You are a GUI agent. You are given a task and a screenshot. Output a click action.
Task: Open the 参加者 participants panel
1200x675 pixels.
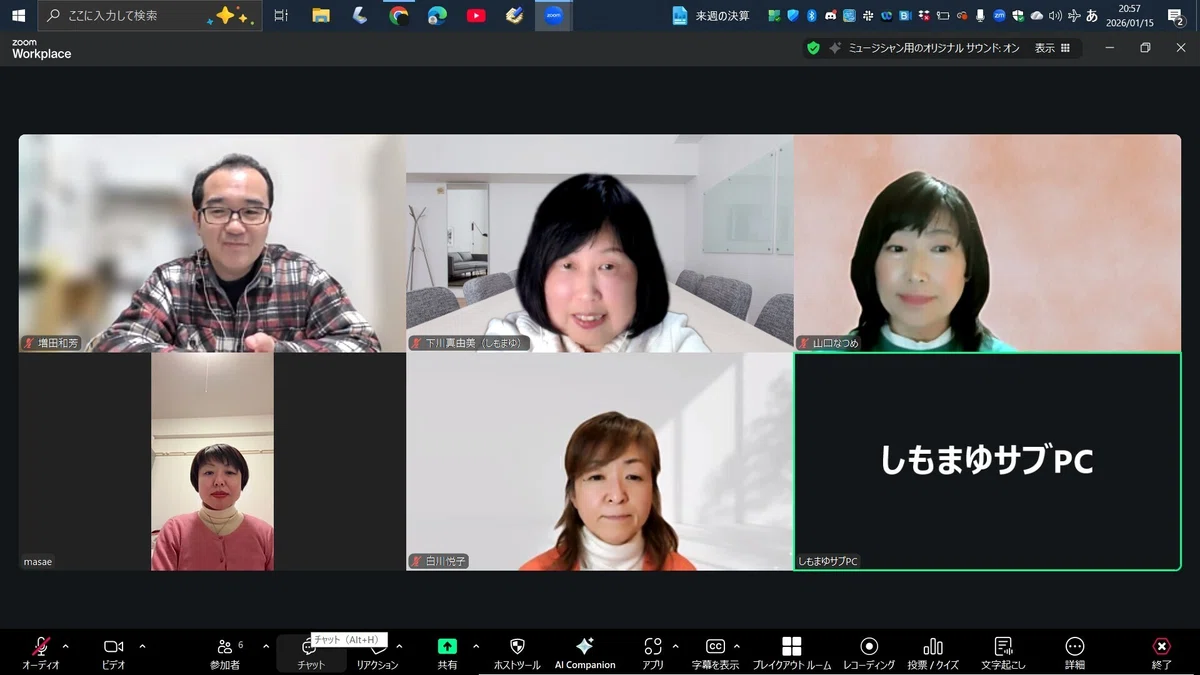(x=226, y=653)
